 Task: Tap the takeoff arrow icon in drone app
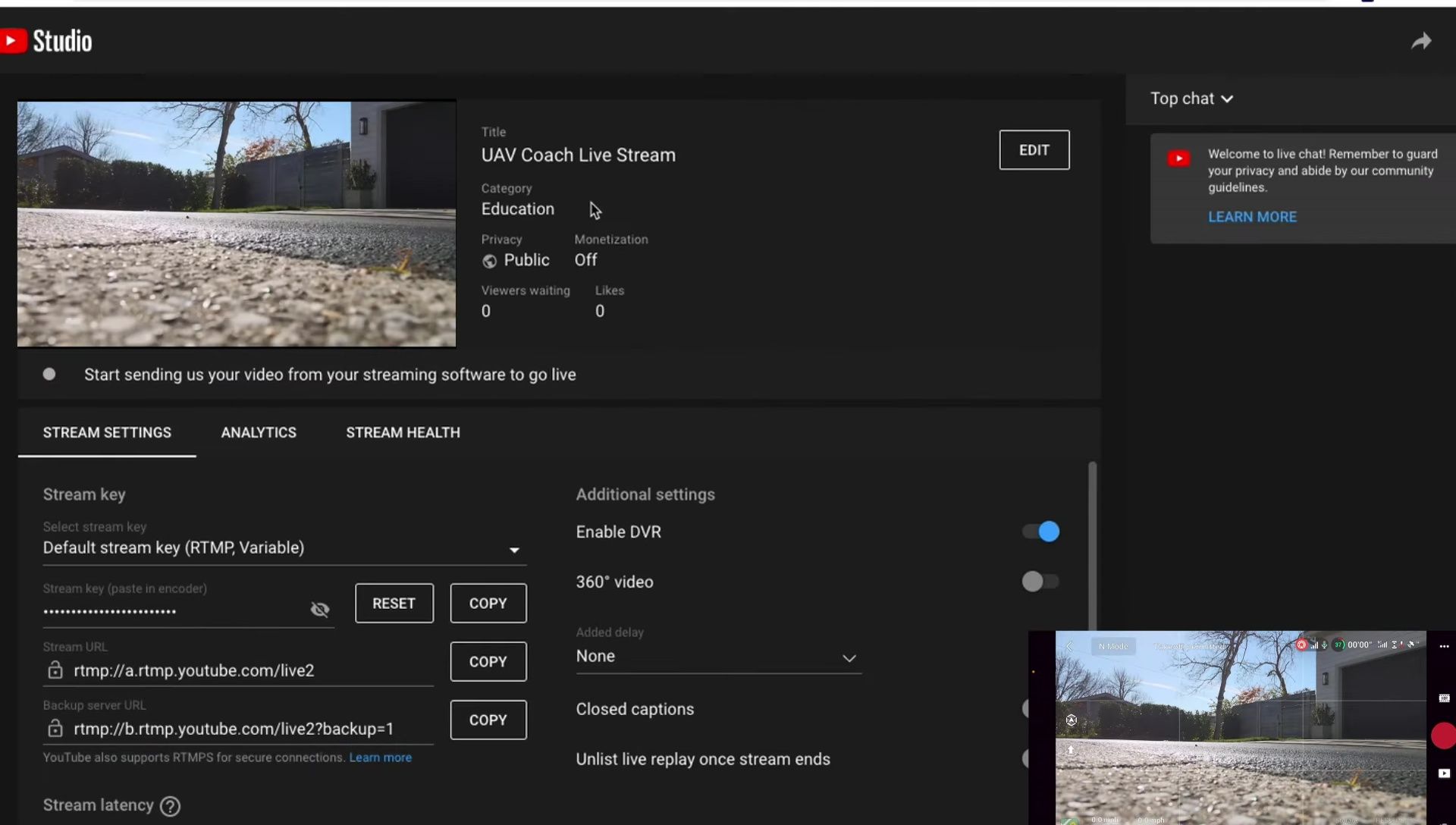click(x=1071, y=750)
